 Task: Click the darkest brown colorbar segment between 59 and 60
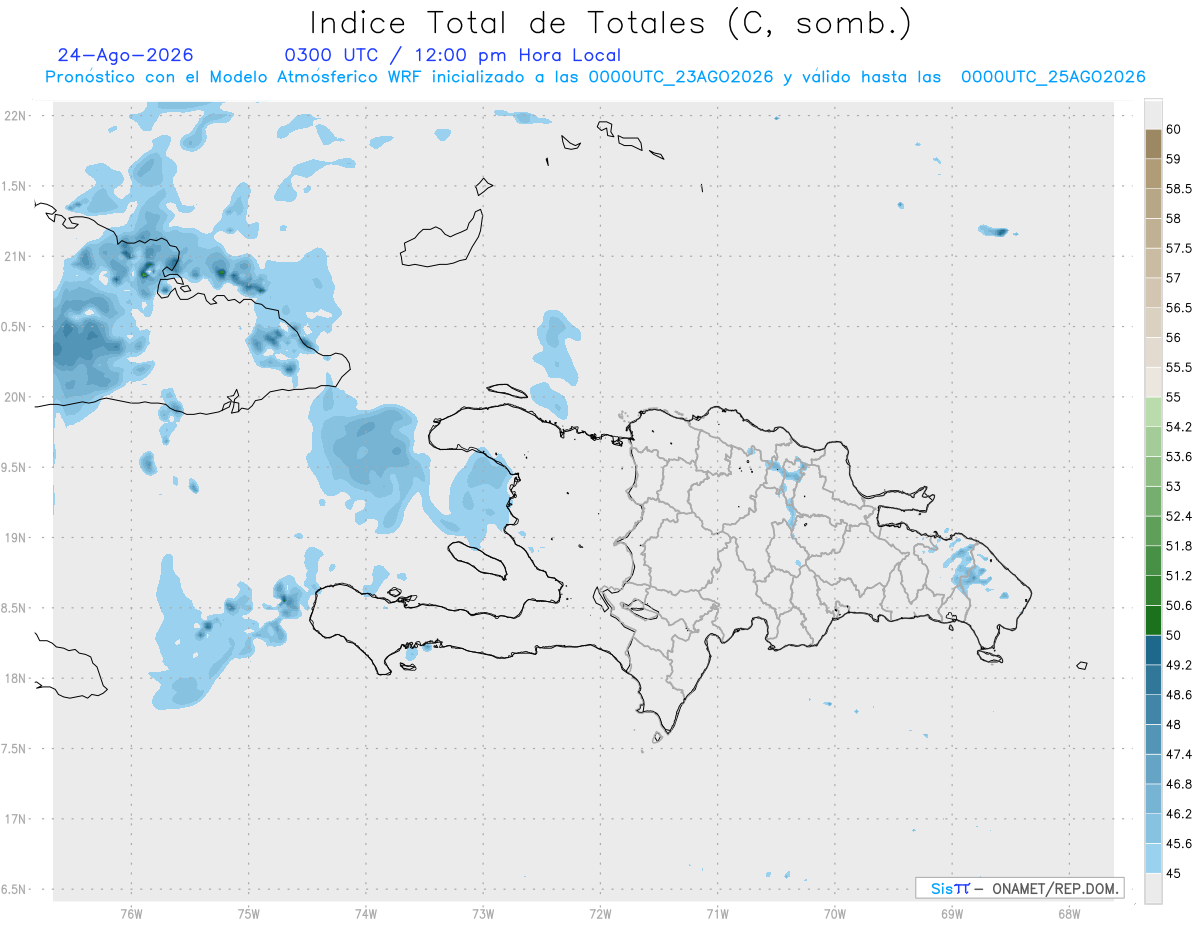click(x=1153, y=144)
